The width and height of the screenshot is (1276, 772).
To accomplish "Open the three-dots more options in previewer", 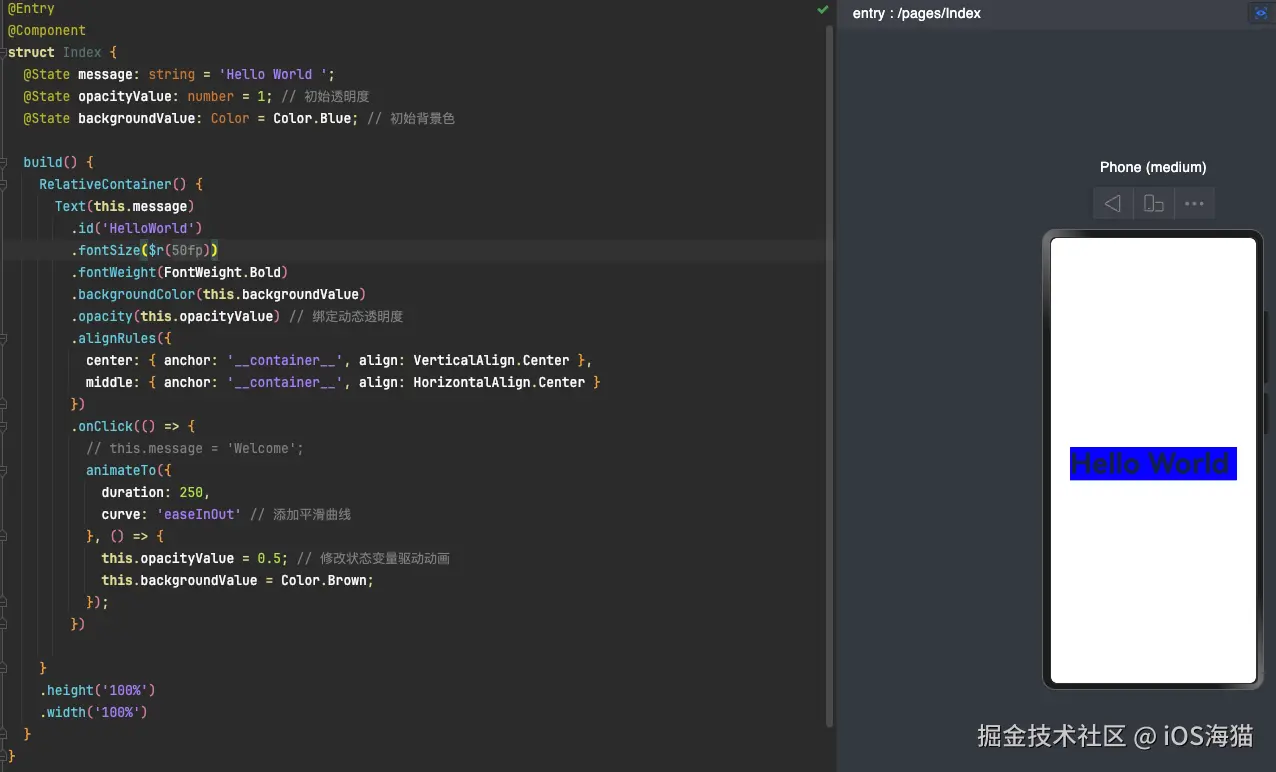I will pyautogui.click(x=1194, y=204).
